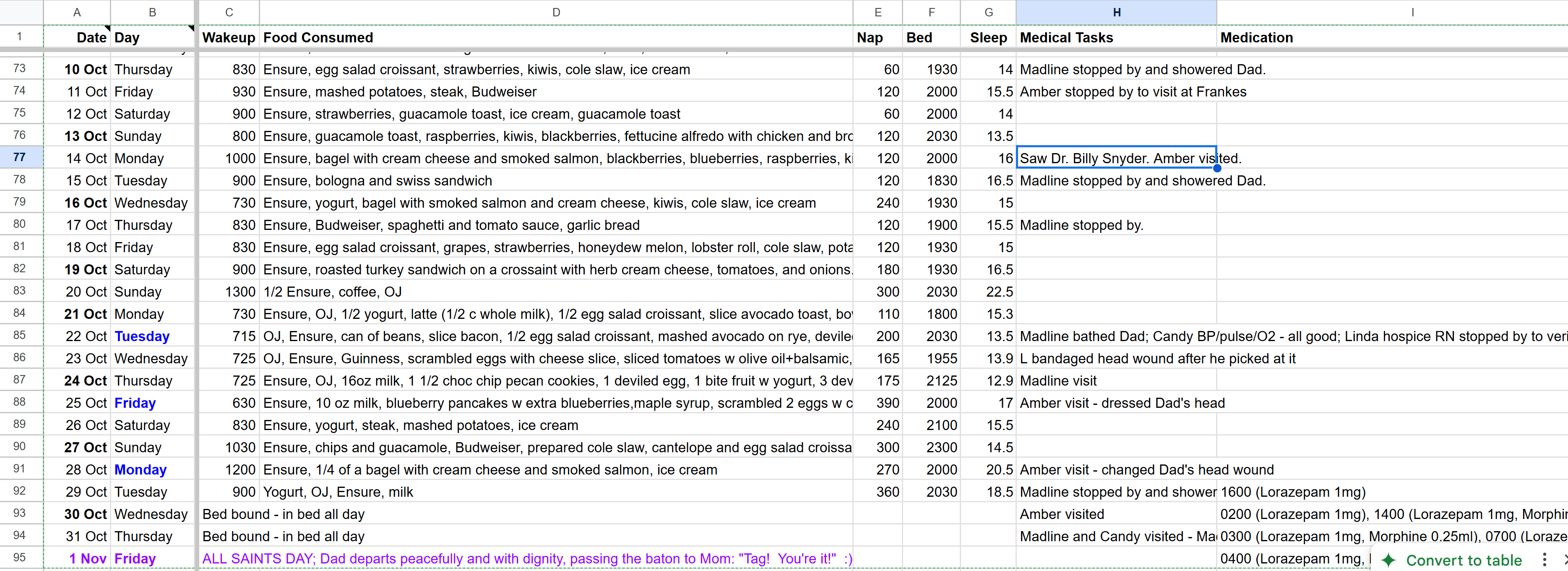The width and height of the screenshot is (1568, 571).
Task: Select the Wakeup value 1300 for 20 Oct
Action: point(229,292)
